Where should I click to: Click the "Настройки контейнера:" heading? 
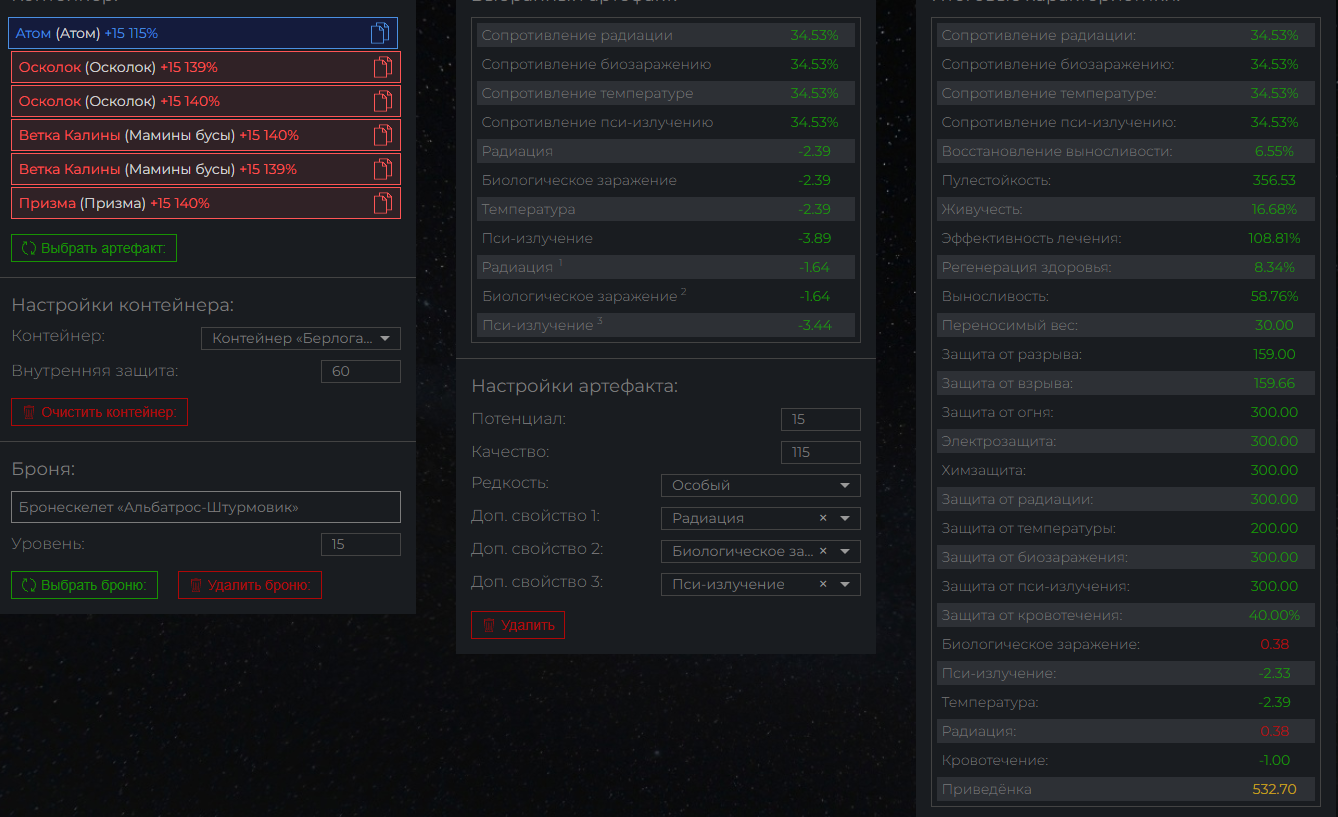pos(123,306)
